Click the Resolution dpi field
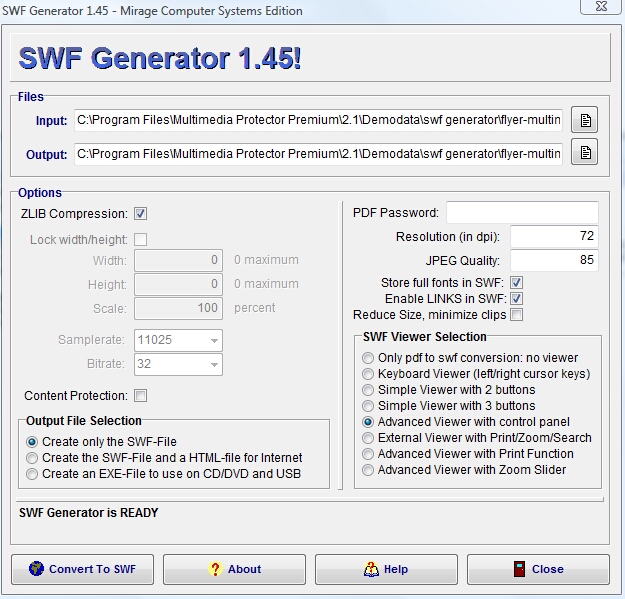 tap(554, 237)
